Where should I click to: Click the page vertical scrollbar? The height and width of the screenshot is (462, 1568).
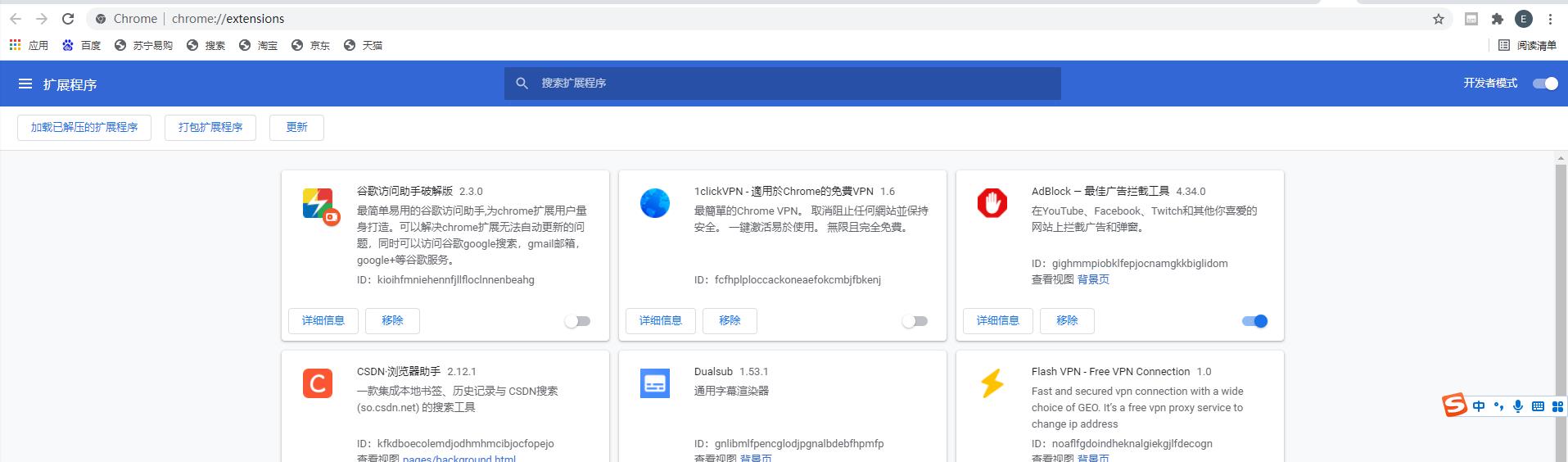point(1561,311)
